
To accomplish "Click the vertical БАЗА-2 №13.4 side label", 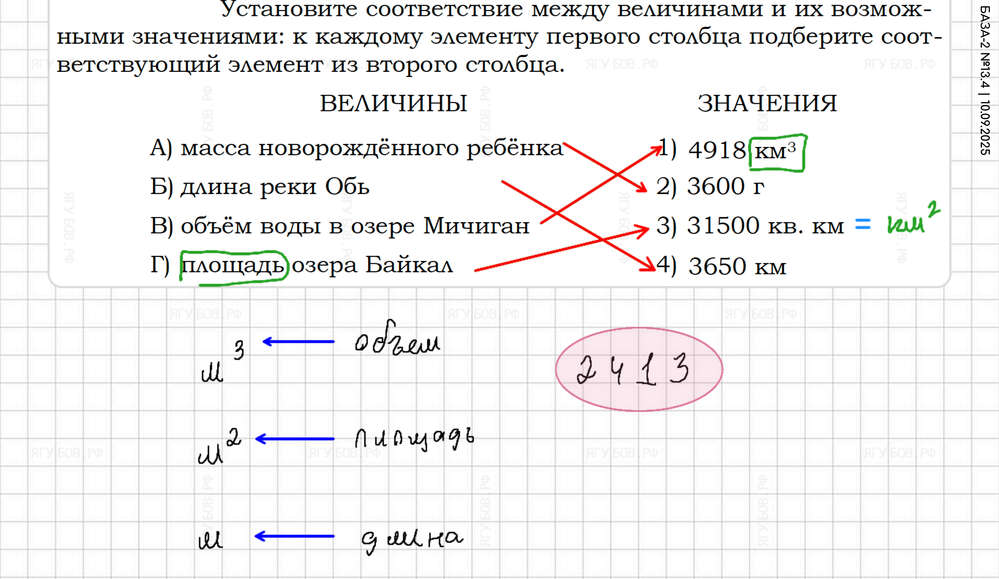I will [982, 78].
